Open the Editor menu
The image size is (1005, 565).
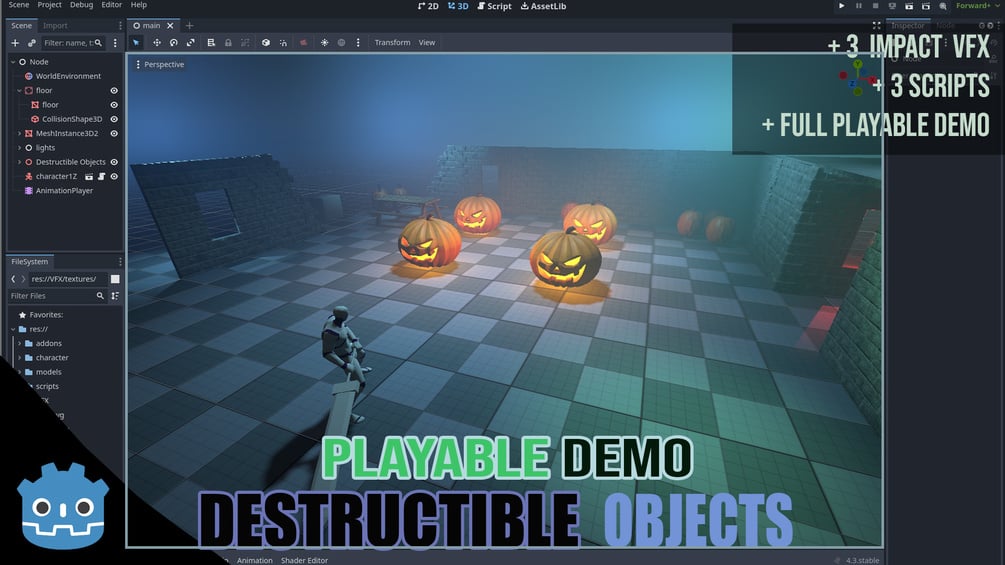click(x=112, y=4)
